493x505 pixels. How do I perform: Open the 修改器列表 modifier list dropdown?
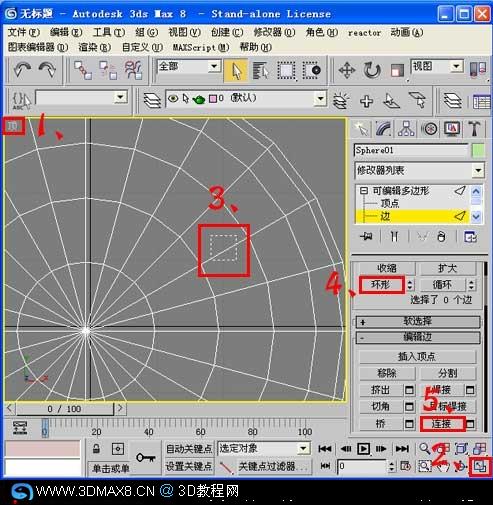pos(478,171)
